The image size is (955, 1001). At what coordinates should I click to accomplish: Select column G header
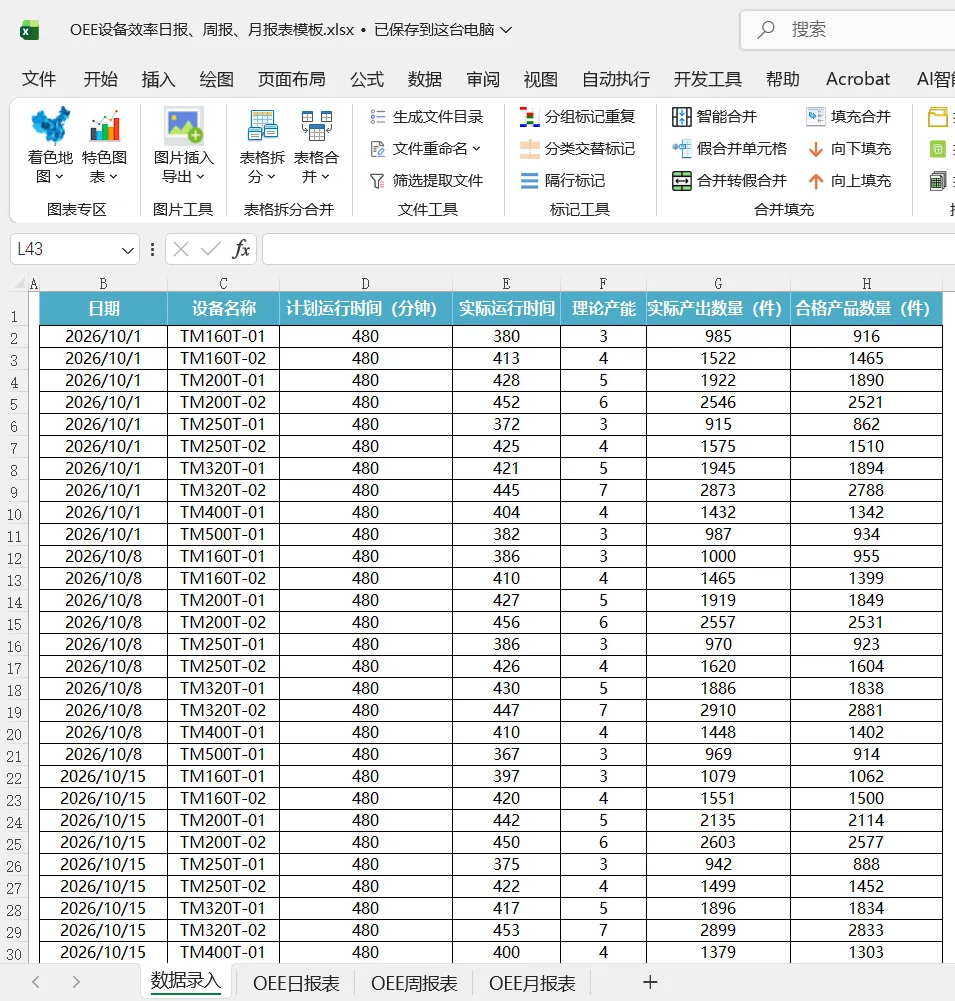pos(718,283)
